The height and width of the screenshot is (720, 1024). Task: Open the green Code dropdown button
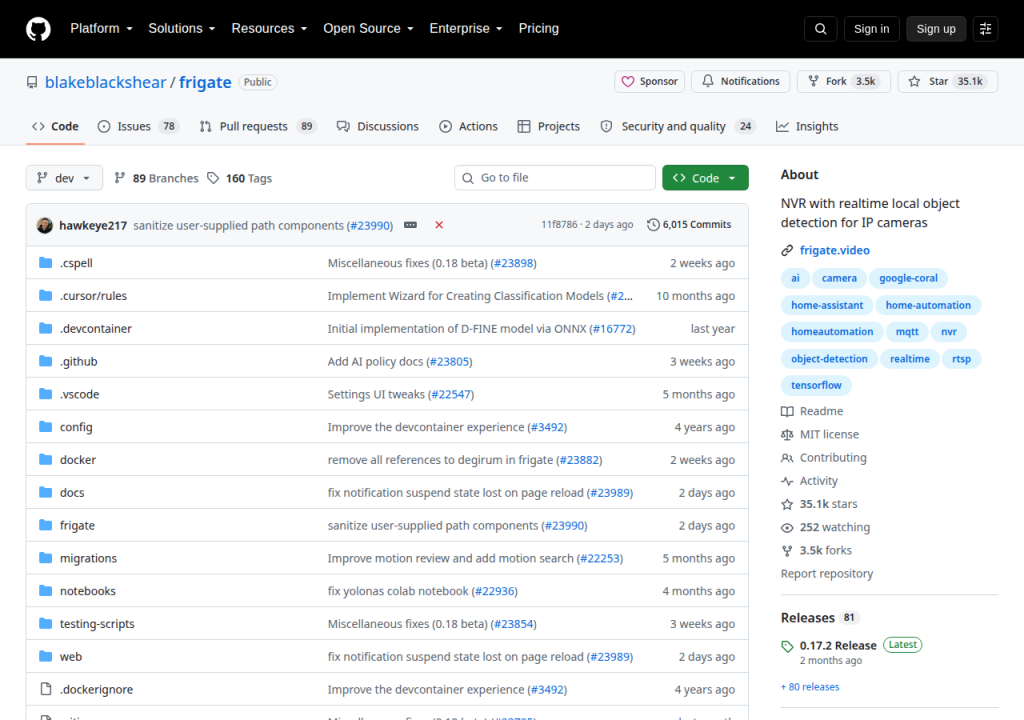(705, 178)
